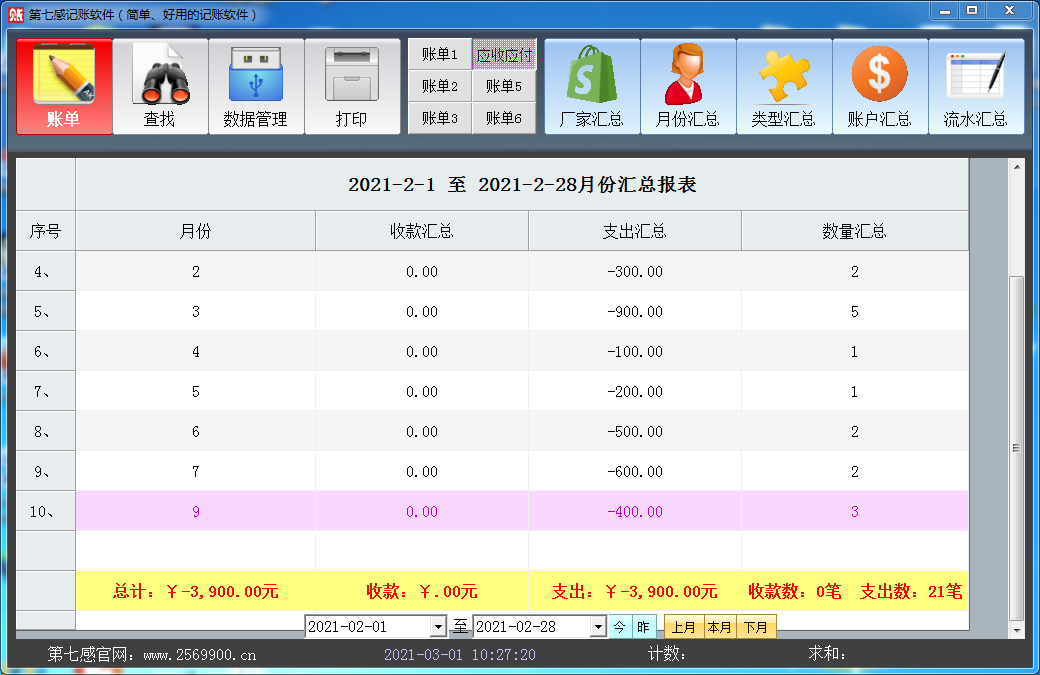Image resolution: width=1040 pixels, height=675 pixels.
Task: Select the highlighted month 9 cell
Action: pyautogui.click(x=196, y=511)
